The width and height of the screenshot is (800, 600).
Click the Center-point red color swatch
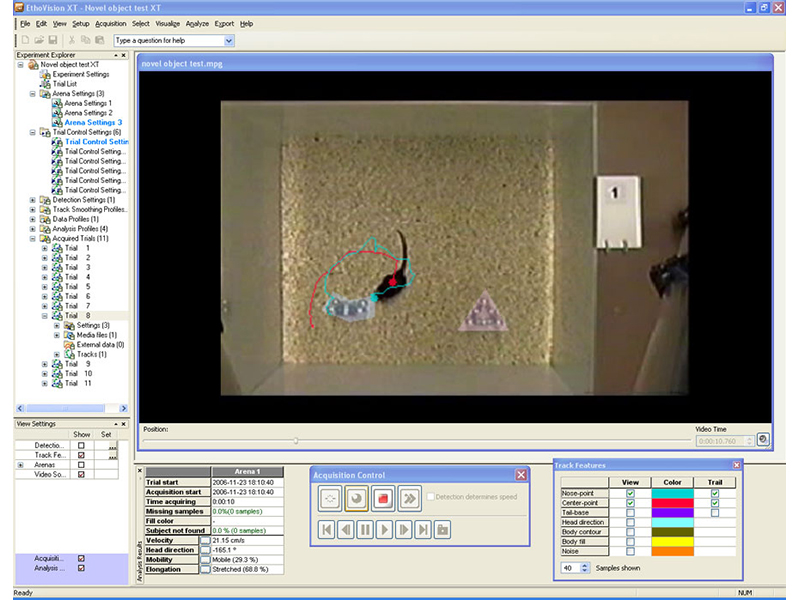[x=673, y=502]
